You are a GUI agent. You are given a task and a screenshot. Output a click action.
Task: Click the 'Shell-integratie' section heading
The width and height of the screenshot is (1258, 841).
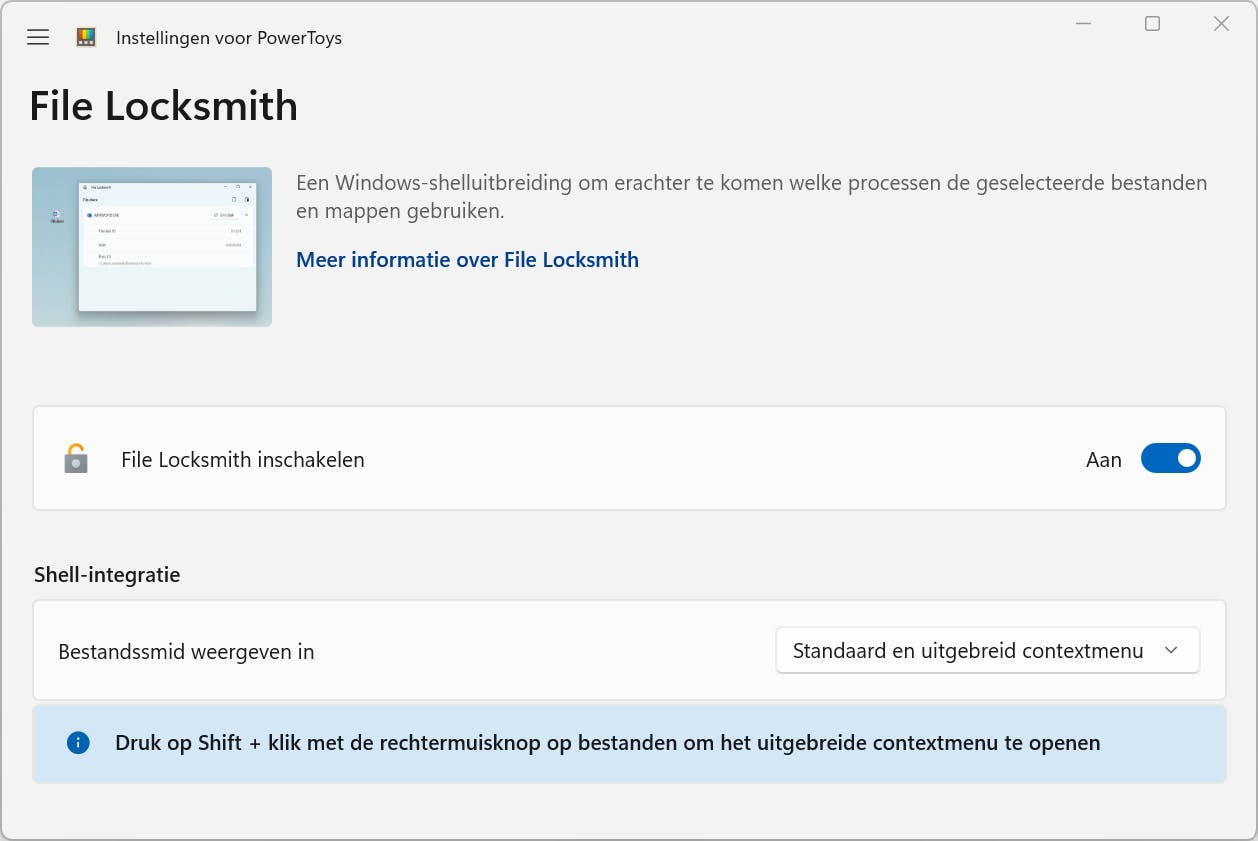[x=107, y=575]
